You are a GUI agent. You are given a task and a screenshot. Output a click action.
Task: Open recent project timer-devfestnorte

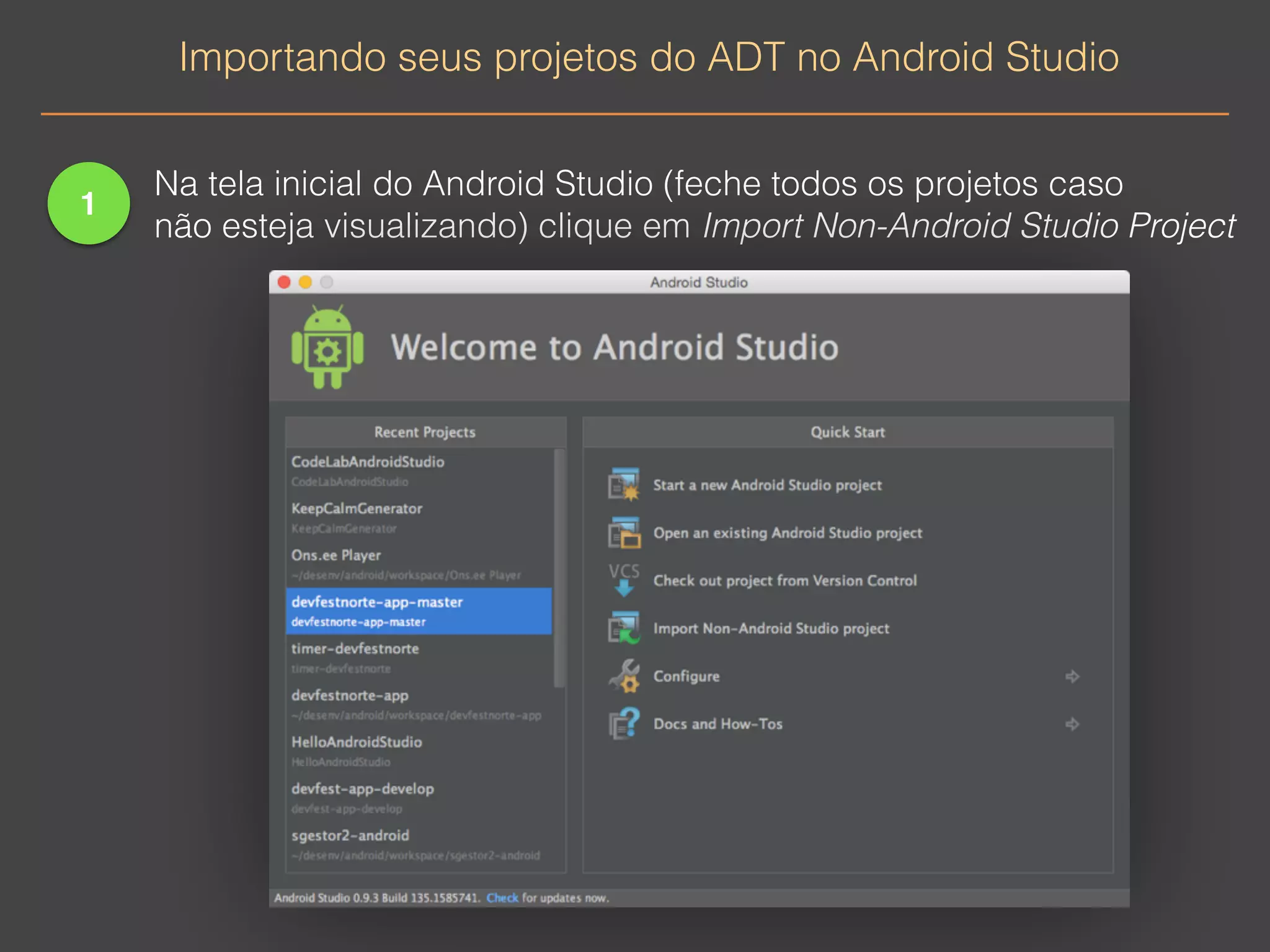pyautogui.click(x=419, y=658)
